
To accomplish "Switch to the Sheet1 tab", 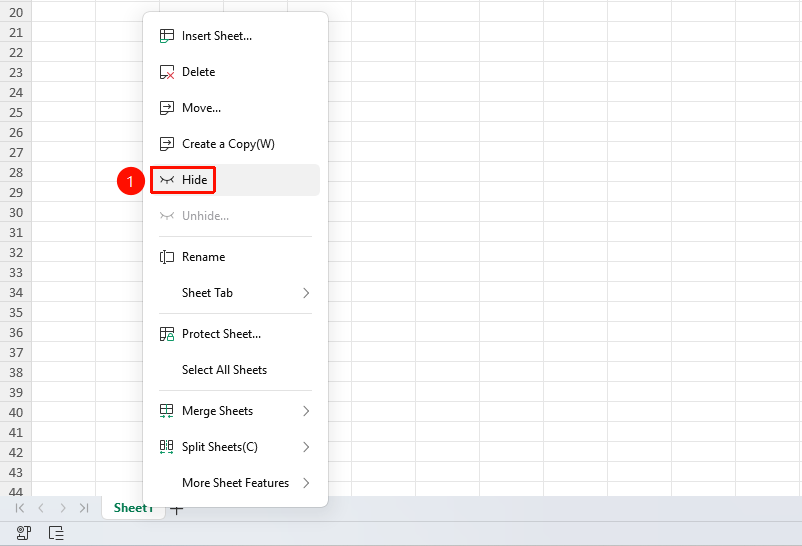I will (x=133, y=508).
